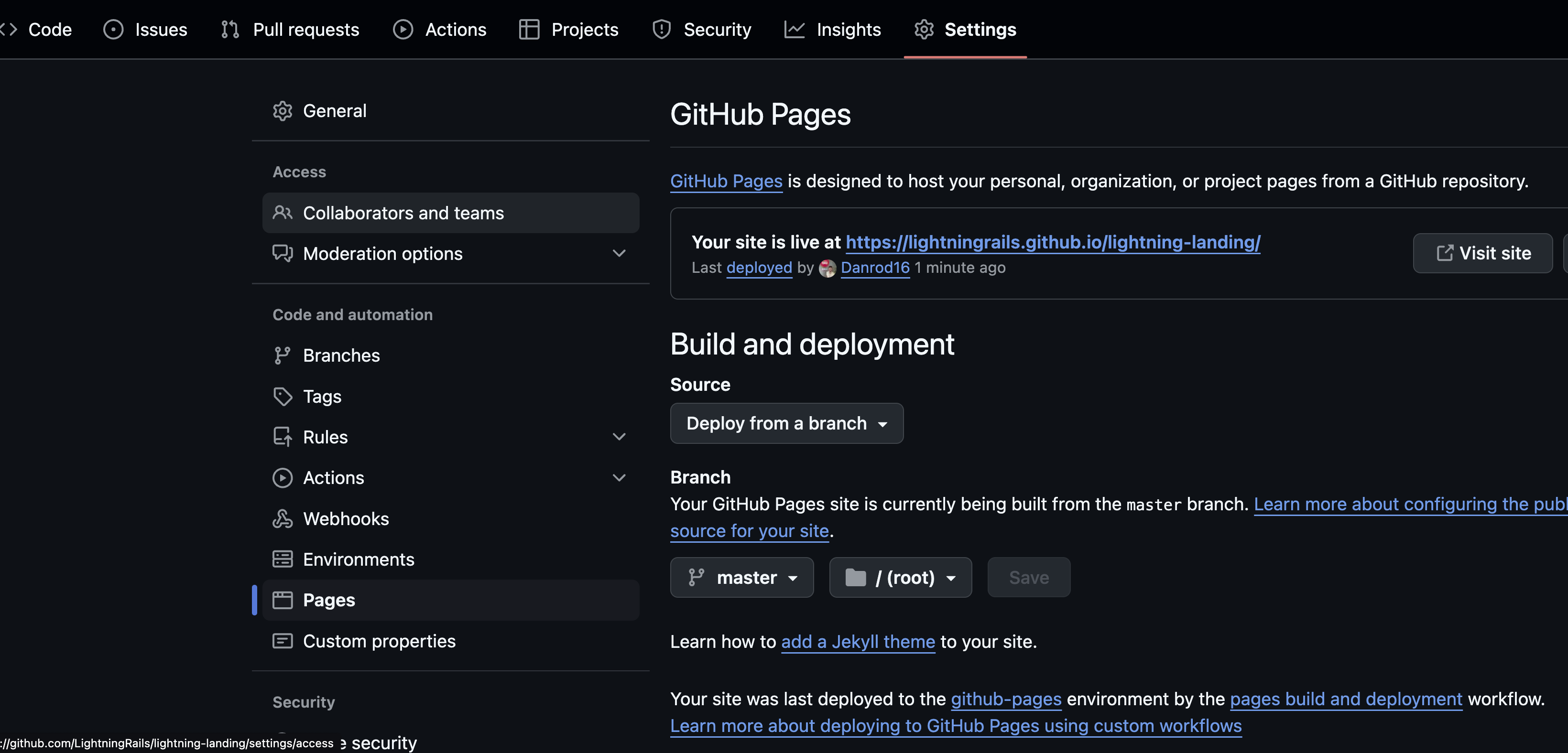Click the Environments sidebar icon

283,559
